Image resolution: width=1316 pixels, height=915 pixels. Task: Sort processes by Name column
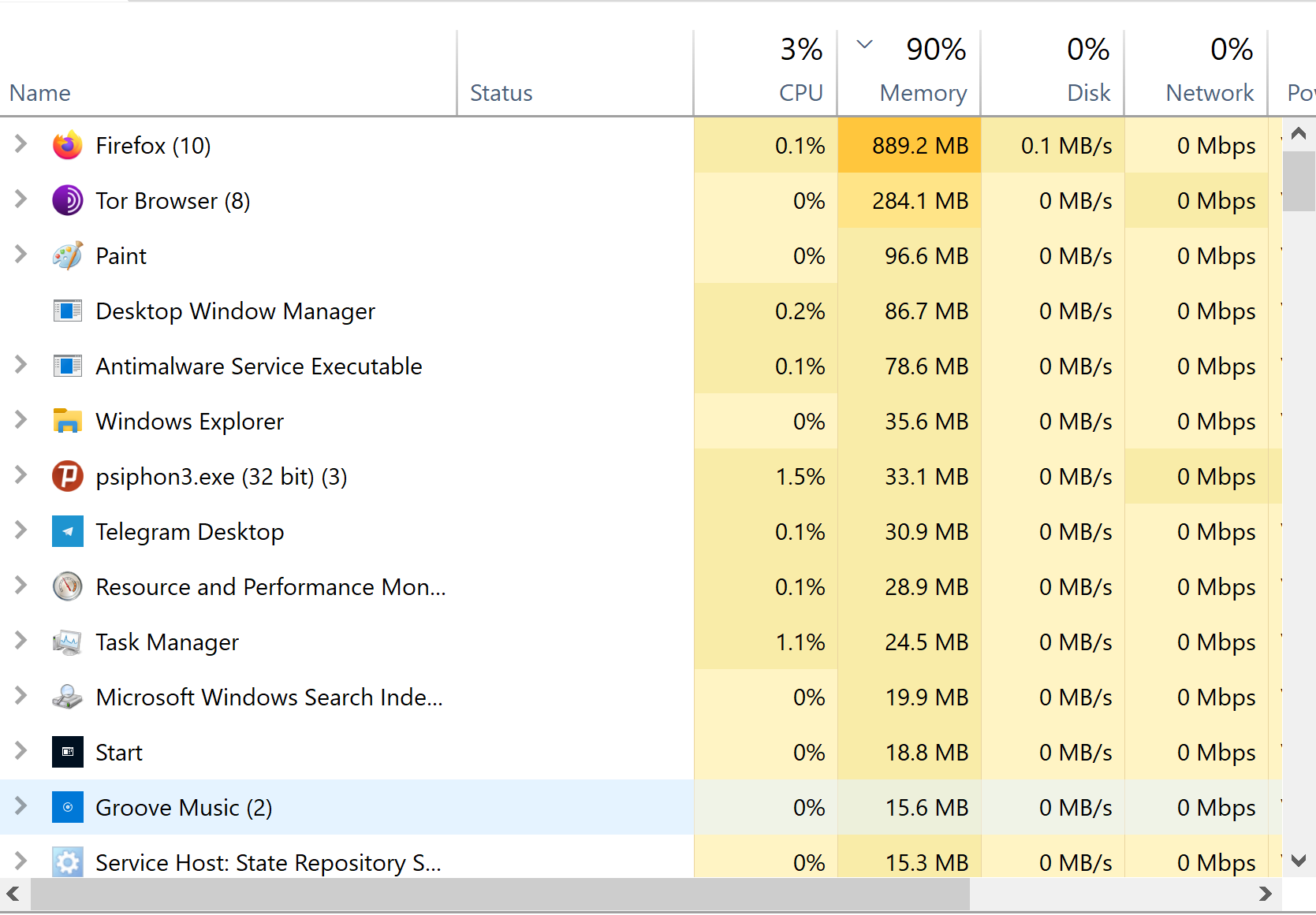tap(228, 73)
